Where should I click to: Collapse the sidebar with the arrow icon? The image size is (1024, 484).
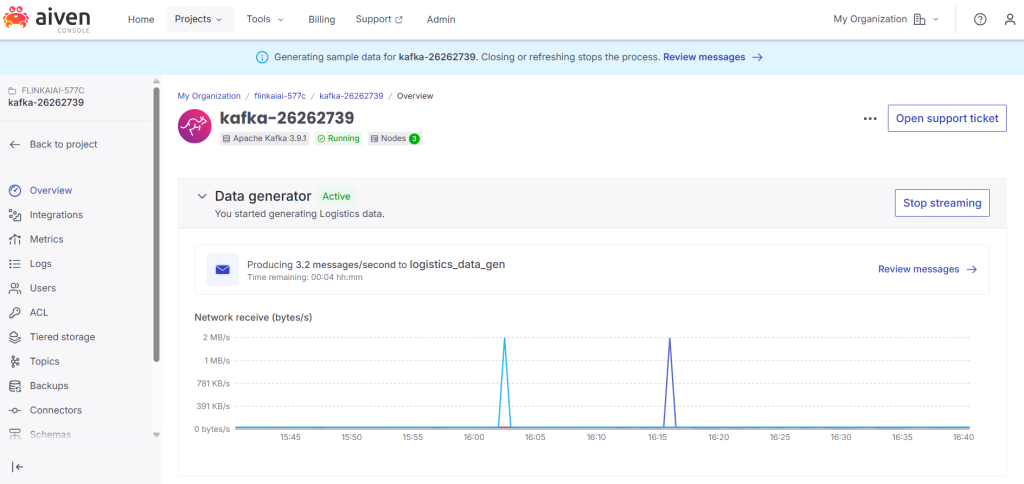[x=17, y=466]
